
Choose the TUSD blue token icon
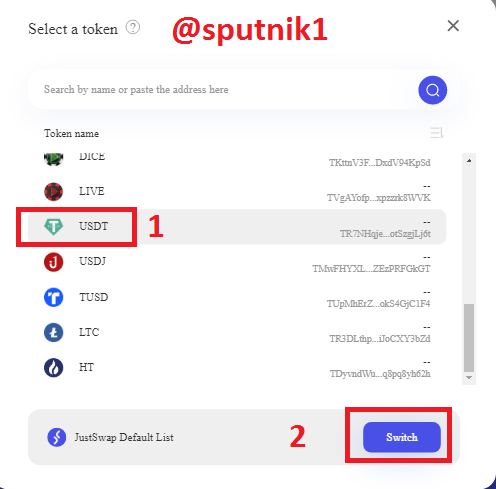click(53, 297)
